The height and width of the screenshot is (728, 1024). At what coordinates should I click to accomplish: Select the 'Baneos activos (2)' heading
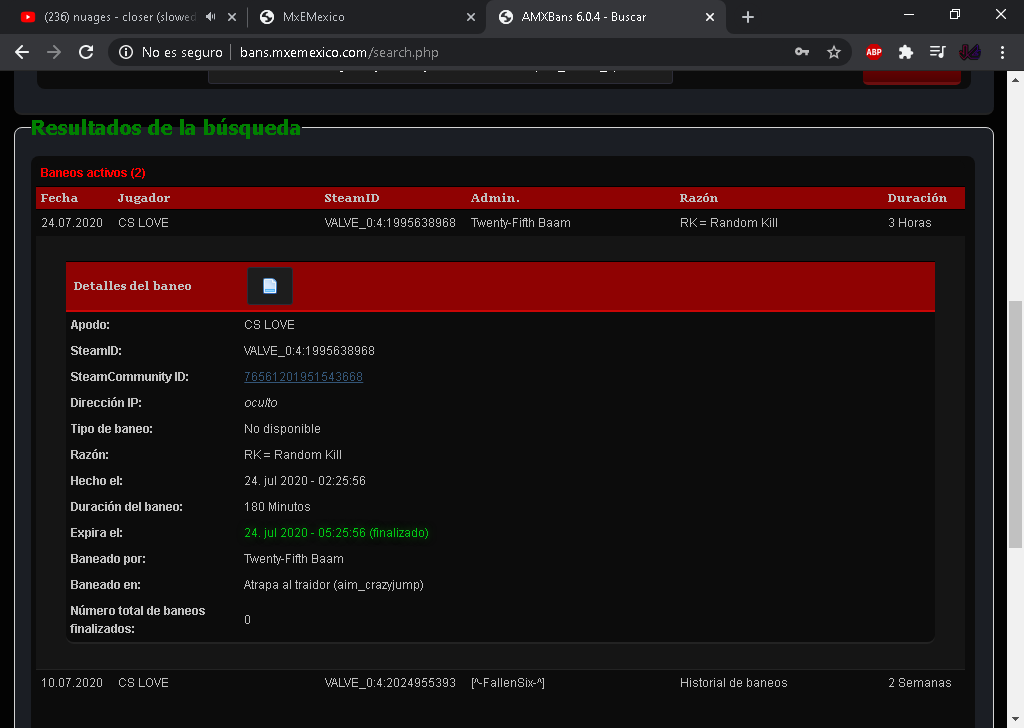93,173
